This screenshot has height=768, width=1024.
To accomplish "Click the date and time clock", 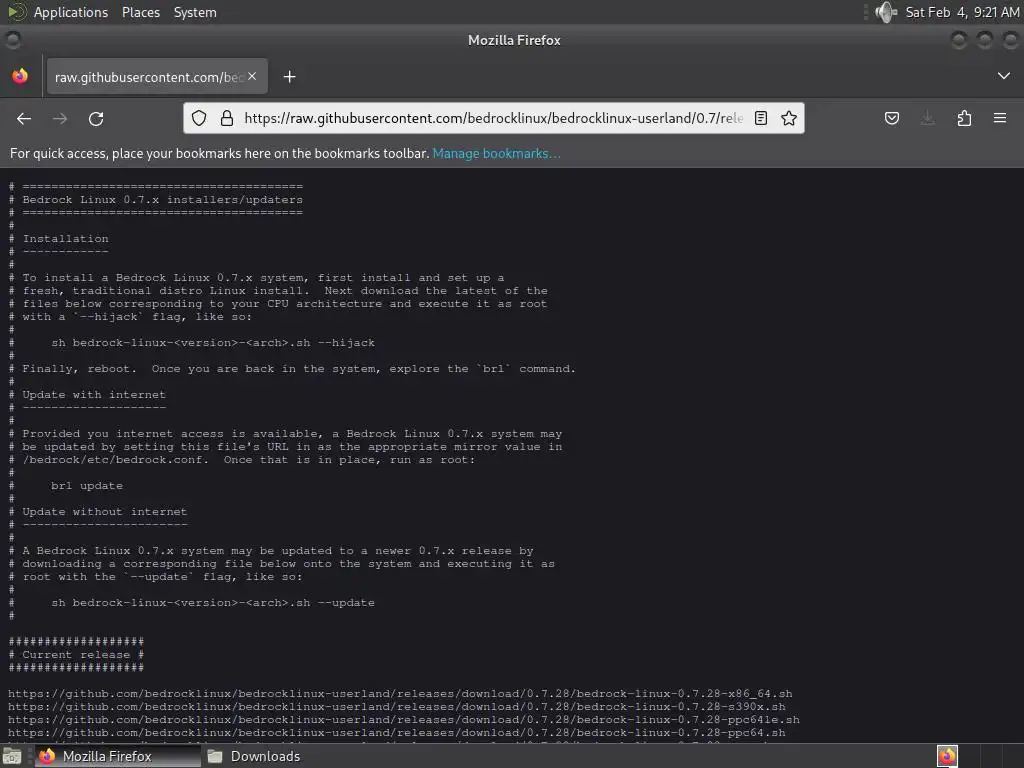I will [962, 12].
